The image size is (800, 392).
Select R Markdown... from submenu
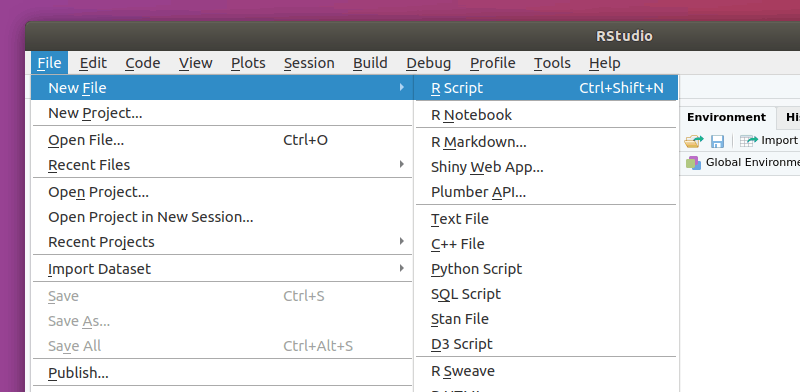tap(546, 142)
